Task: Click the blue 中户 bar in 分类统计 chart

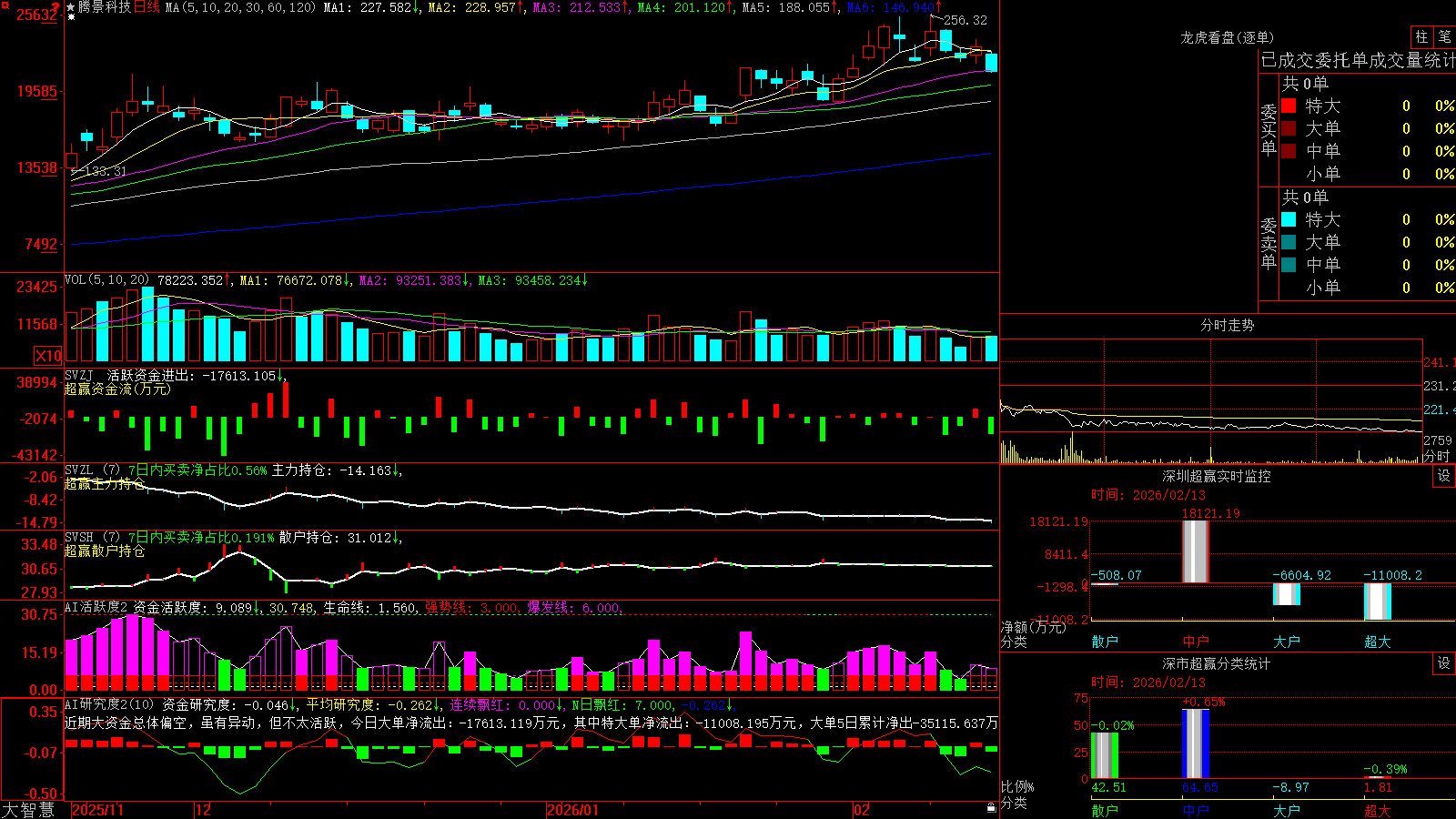Action: (1196, 743)
